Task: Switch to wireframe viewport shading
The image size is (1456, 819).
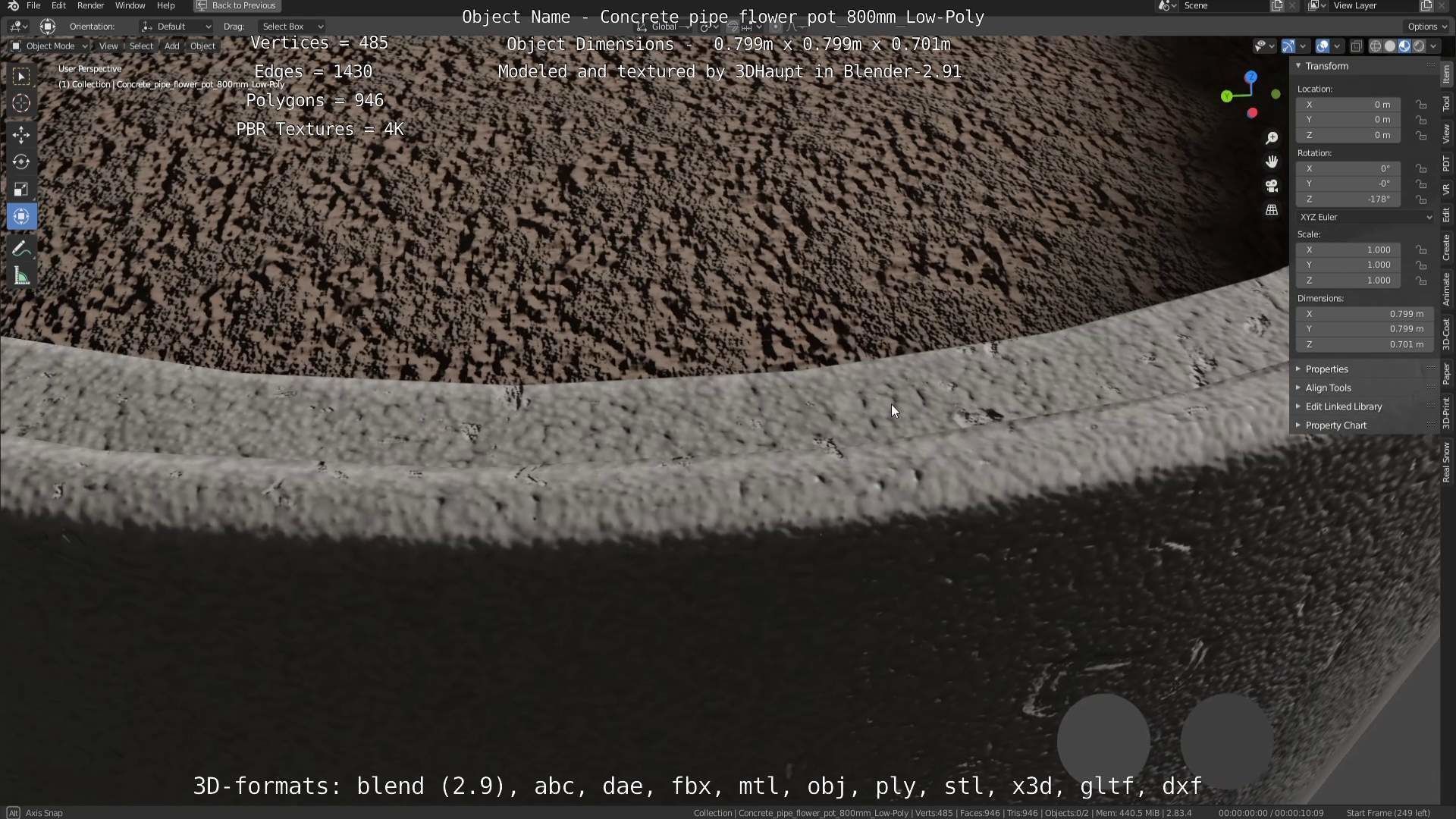Action: (1375, 46)
